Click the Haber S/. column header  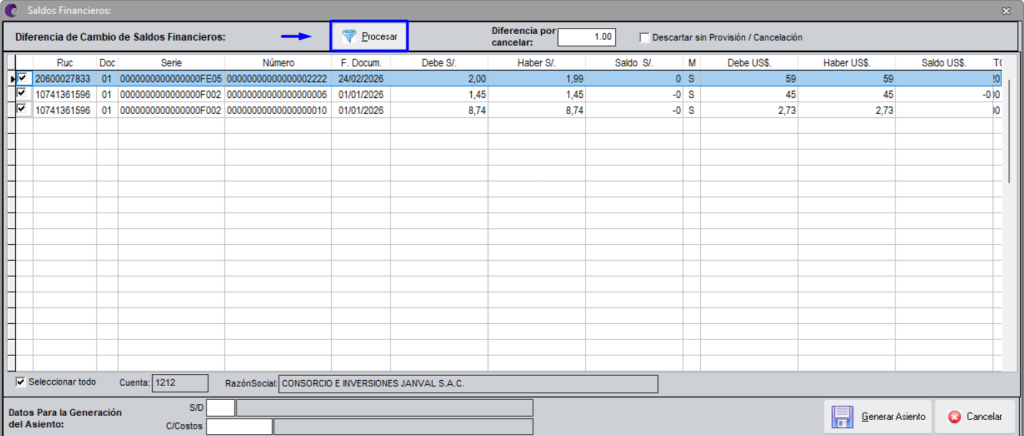pyautogui.click(x=537, y=63)
